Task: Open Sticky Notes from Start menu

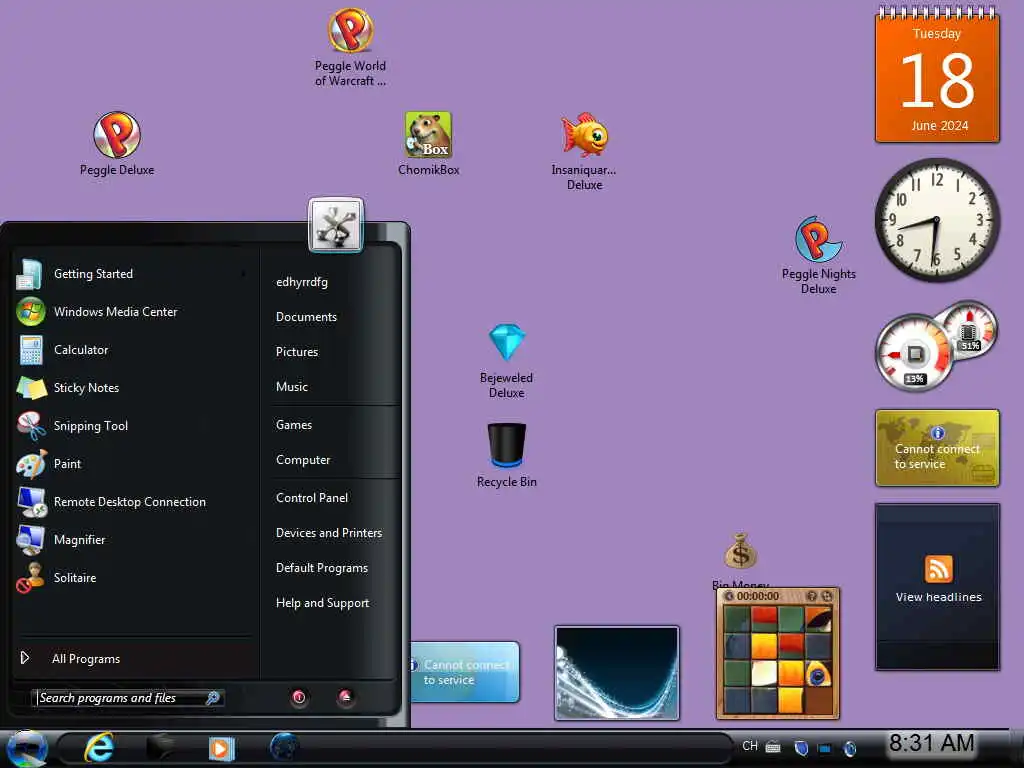Action: tap(131, 388)
